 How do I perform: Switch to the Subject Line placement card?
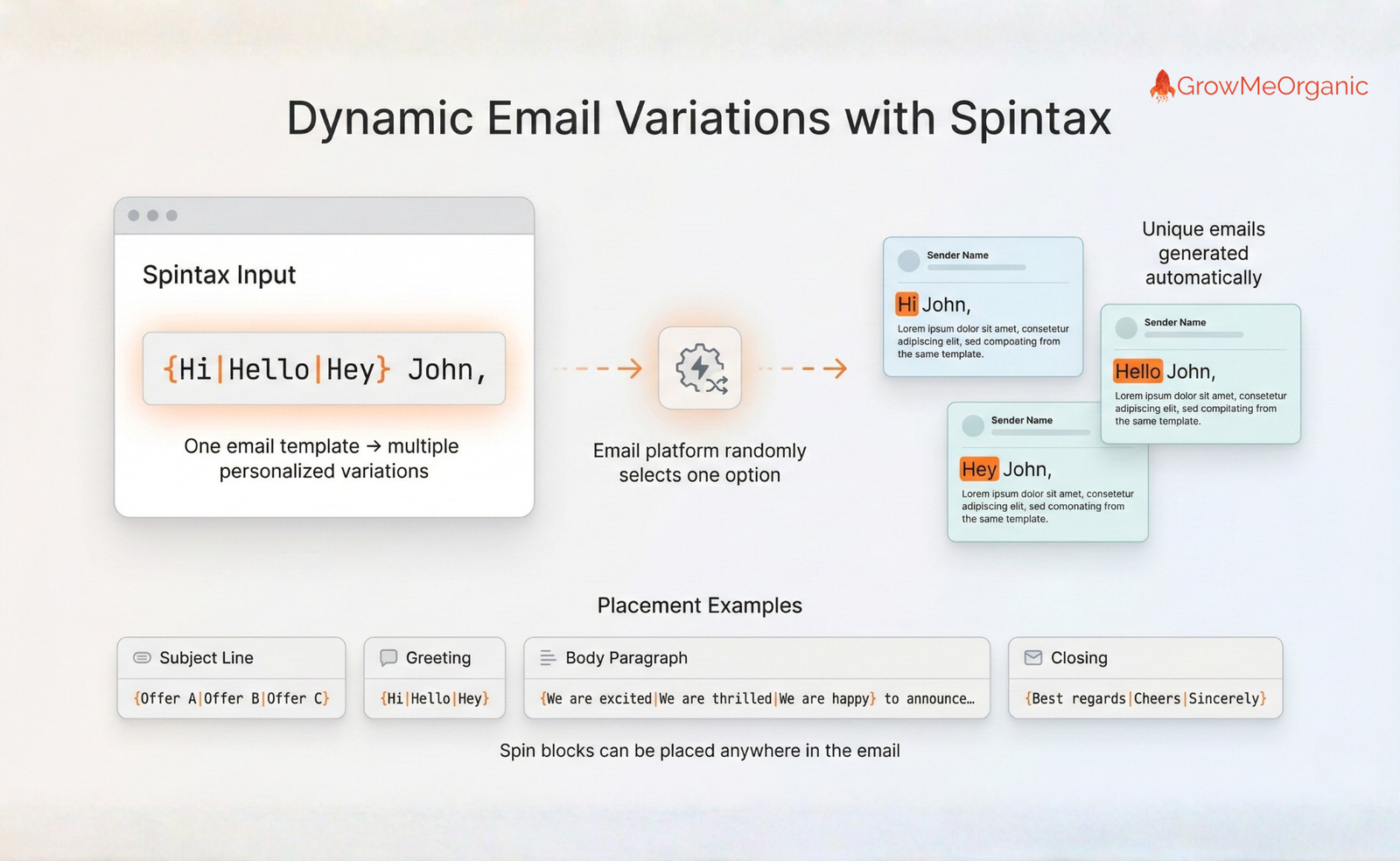tap(231, 678)
